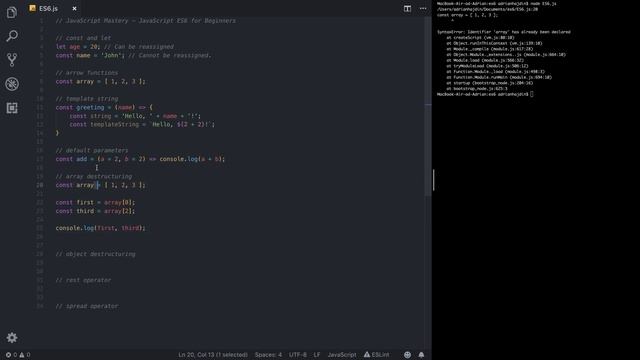Click line number 20 in the gutter
This screenshot has width=640, height=360.
coord(40,185)
